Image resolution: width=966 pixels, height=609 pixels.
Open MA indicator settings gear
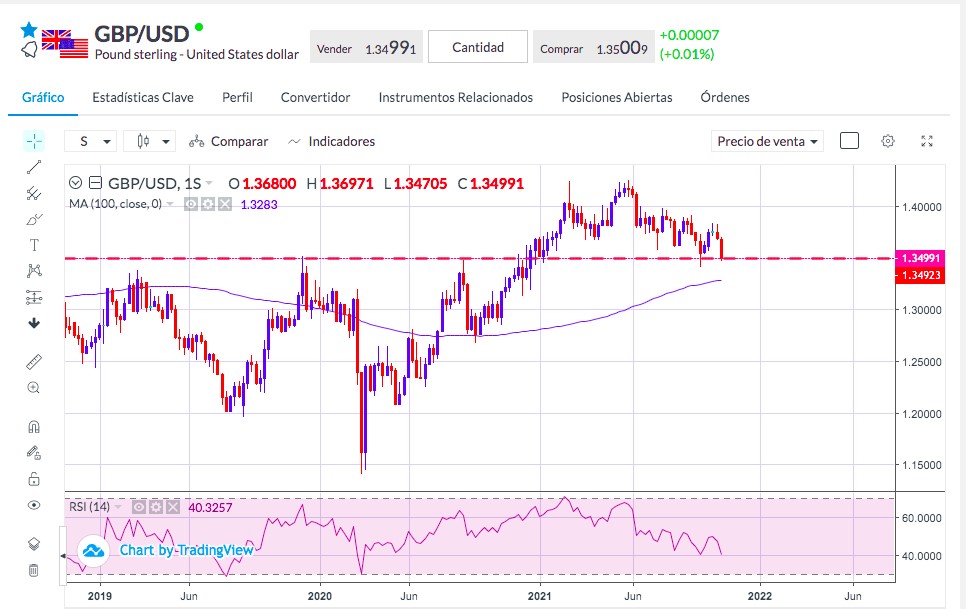(x=208, y=204)
